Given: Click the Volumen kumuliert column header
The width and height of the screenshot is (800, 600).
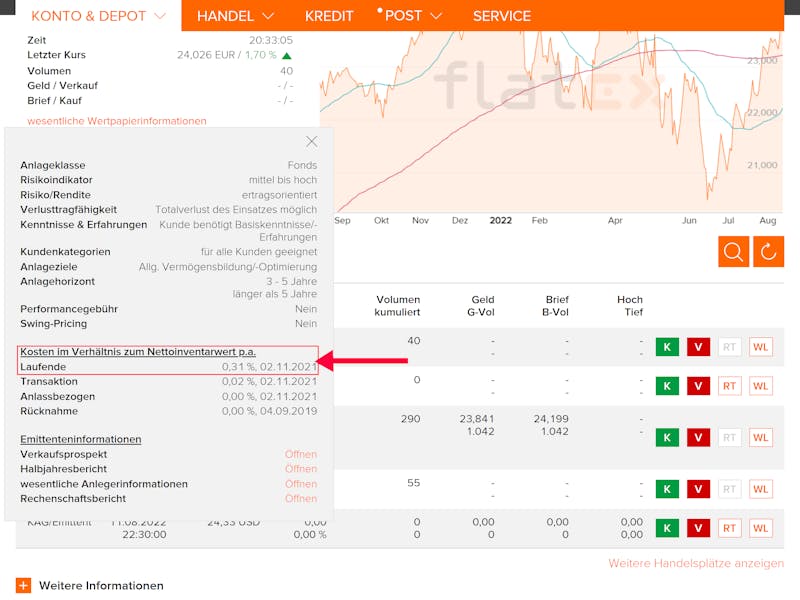Looking at the screenshot, I should coord(397,306).
